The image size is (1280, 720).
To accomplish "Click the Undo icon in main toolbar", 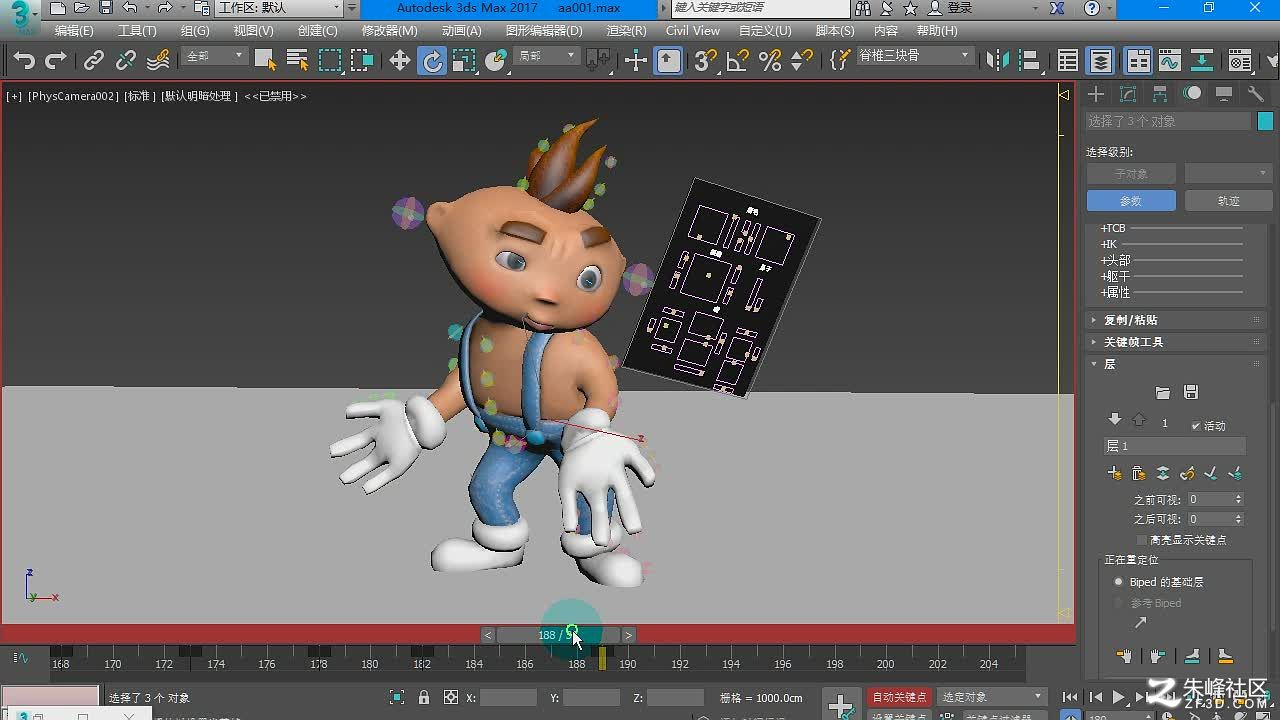I will pos(24,61).
